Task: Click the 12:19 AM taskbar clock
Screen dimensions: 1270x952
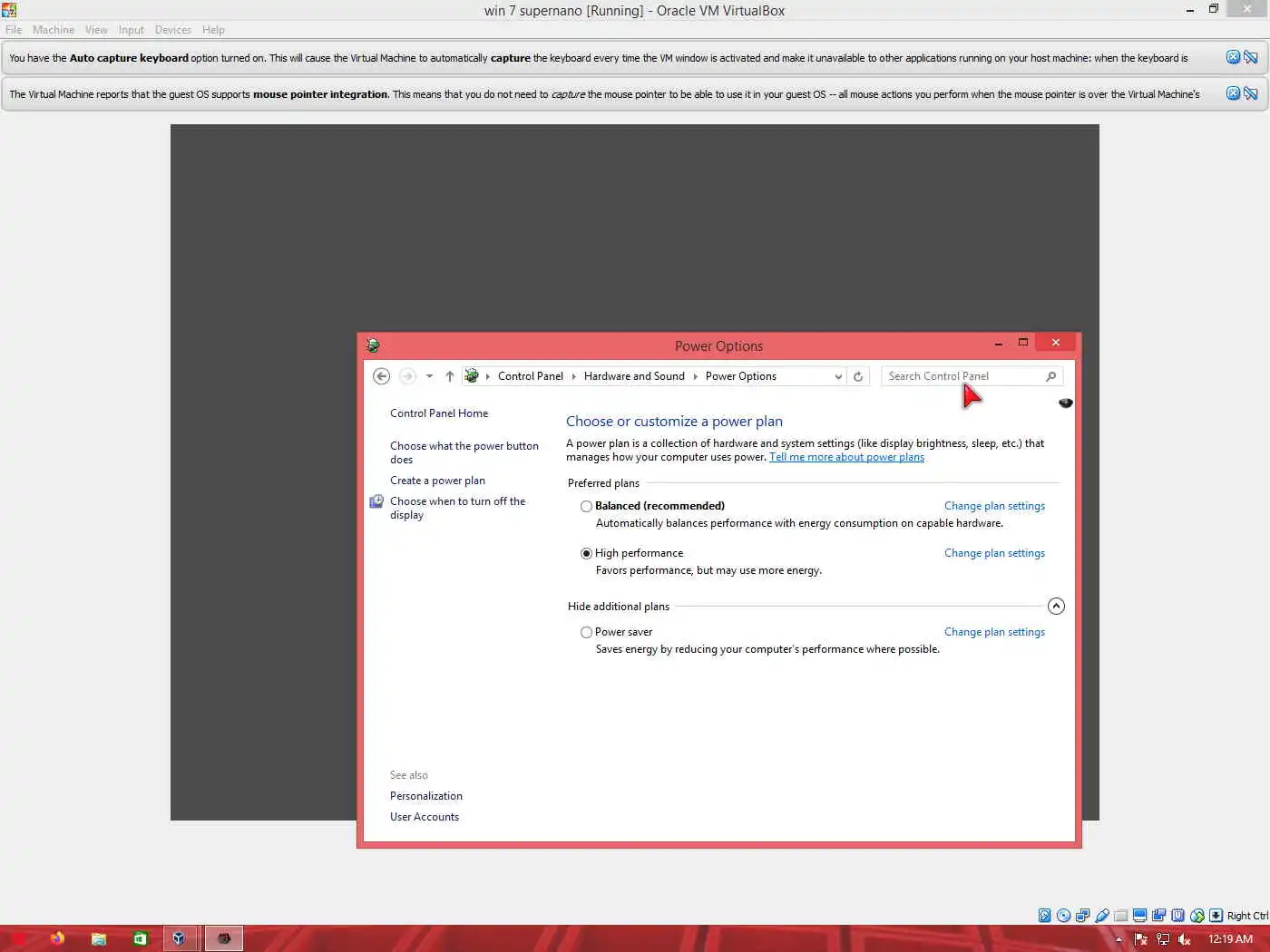Action: [x=1230, y=939]
